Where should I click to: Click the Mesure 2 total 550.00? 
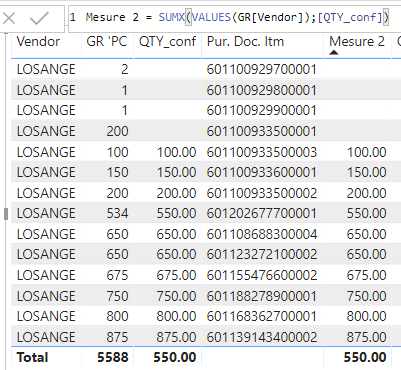[x=365, y=357]
